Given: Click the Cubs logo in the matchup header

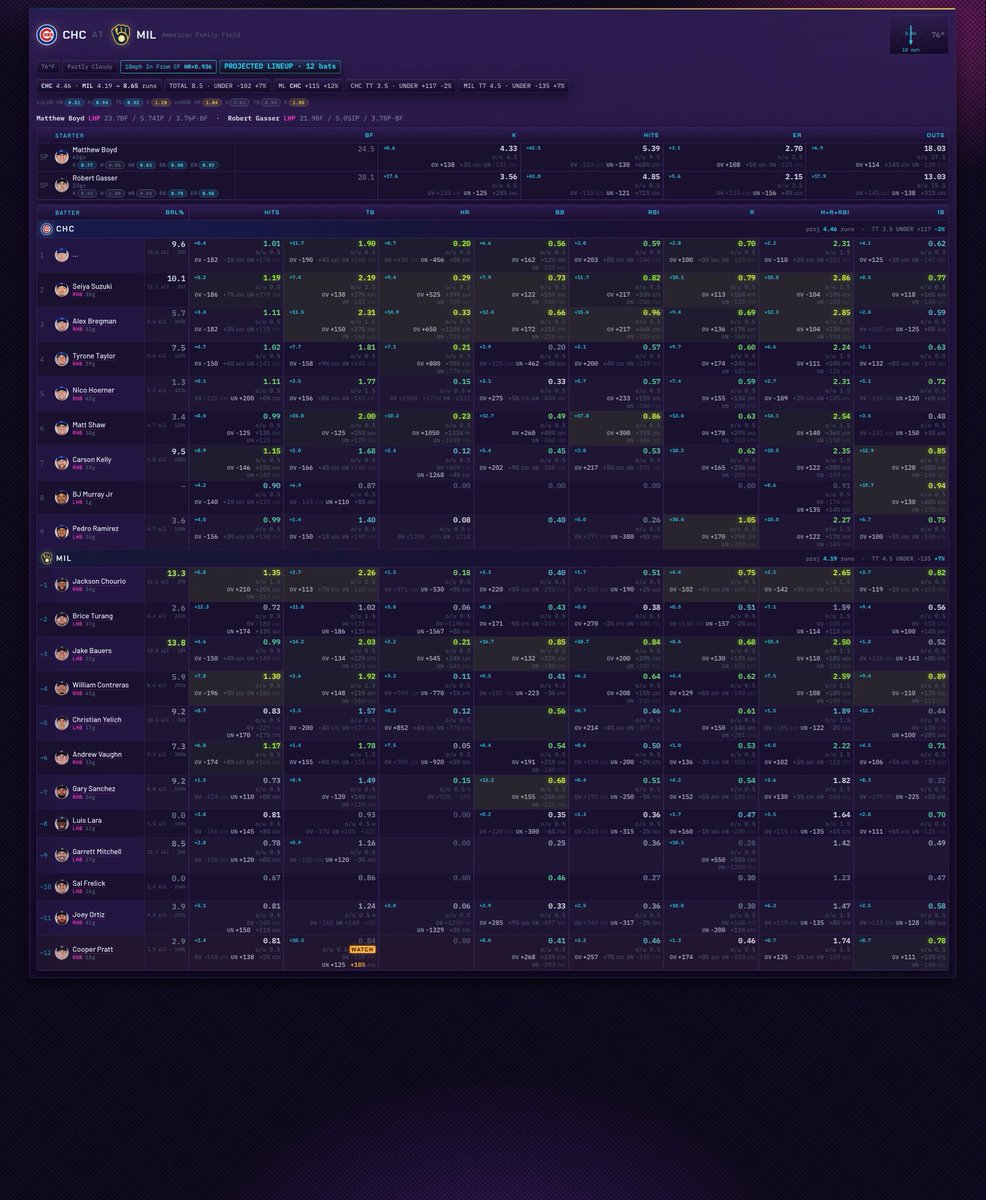Looking at the screenshot, I should click(x=46, y=35).
